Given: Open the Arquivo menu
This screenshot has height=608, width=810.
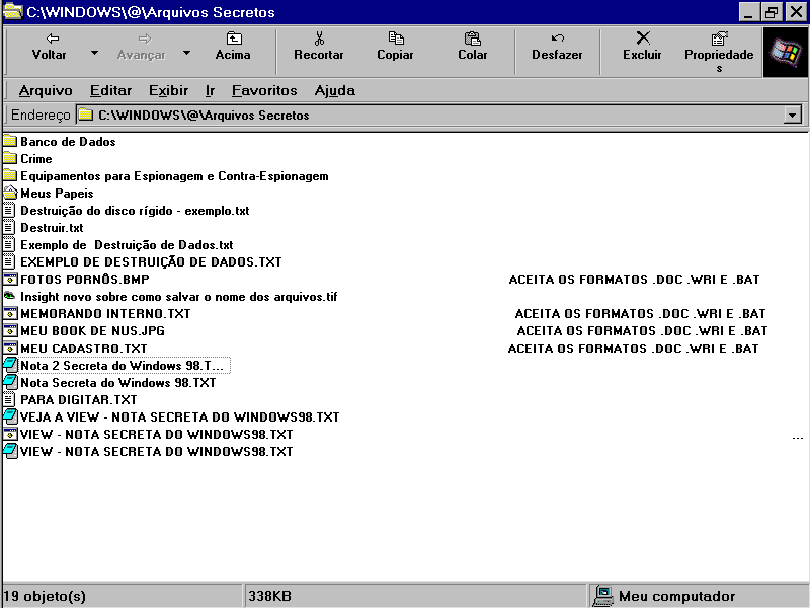Looking at the screenshot, I should pyautogui.click(x=45, y=90).
